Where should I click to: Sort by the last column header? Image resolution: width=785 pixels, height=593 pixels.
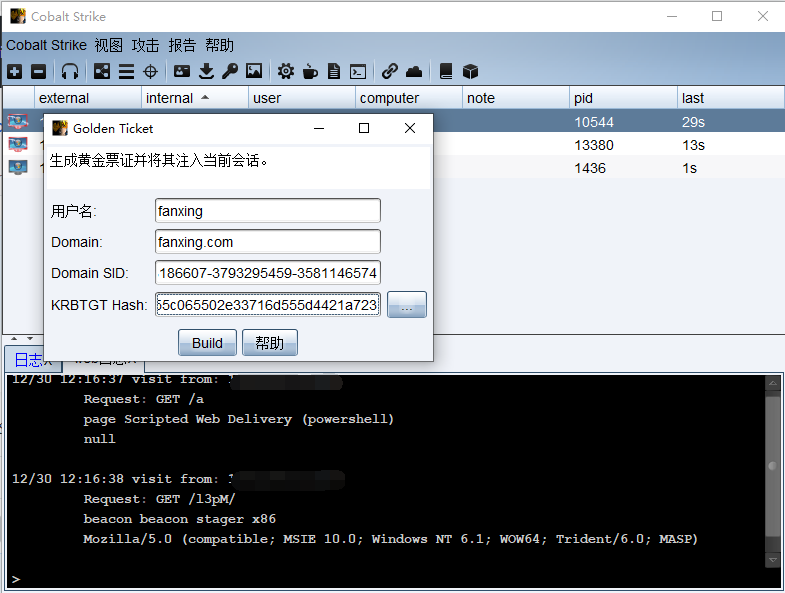(x=731, y=98)
